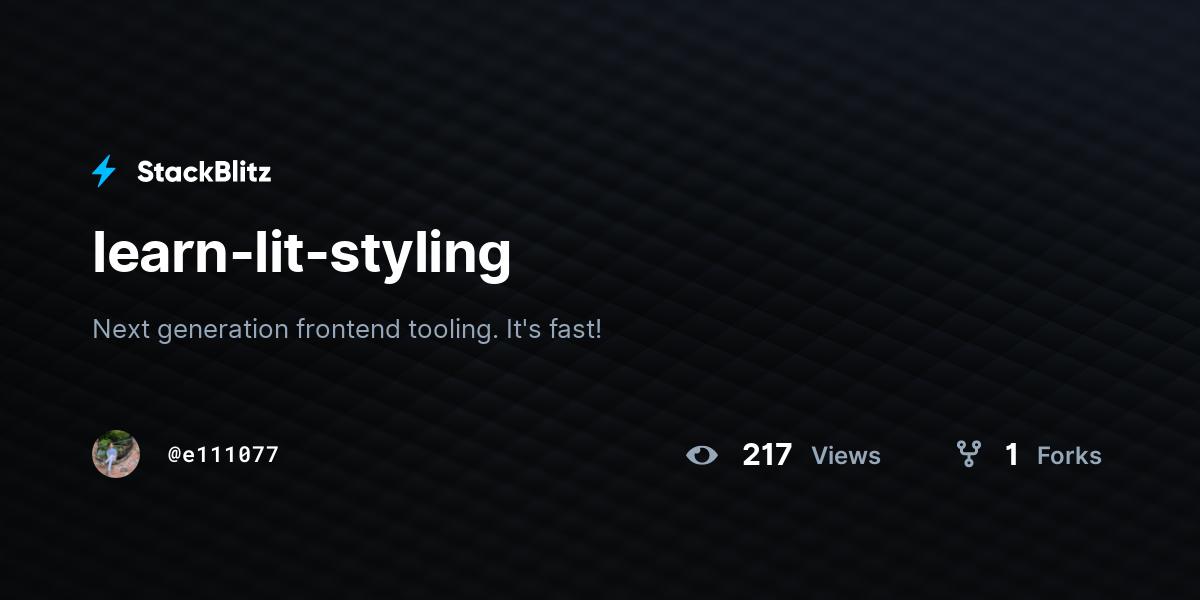The height and width of the screenshot is (600, 1200).
Task: Click the forks count number 1
Action: click(1012, 456)
